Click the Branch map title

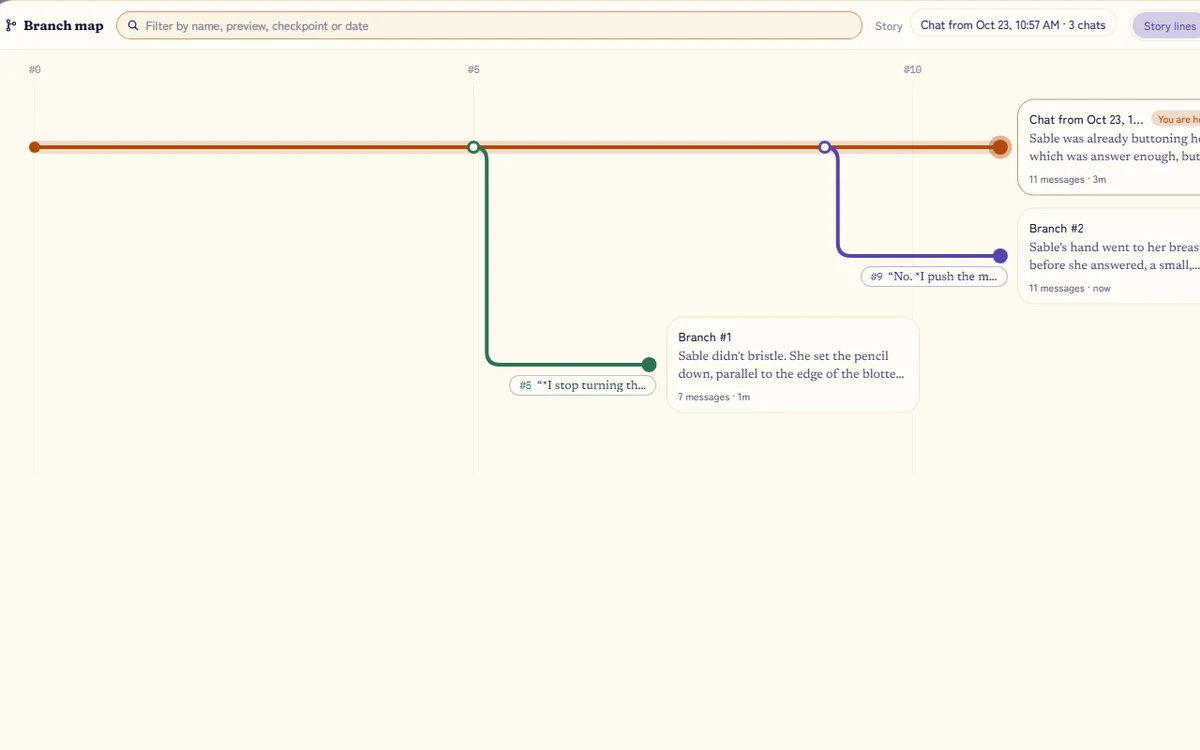64,26
